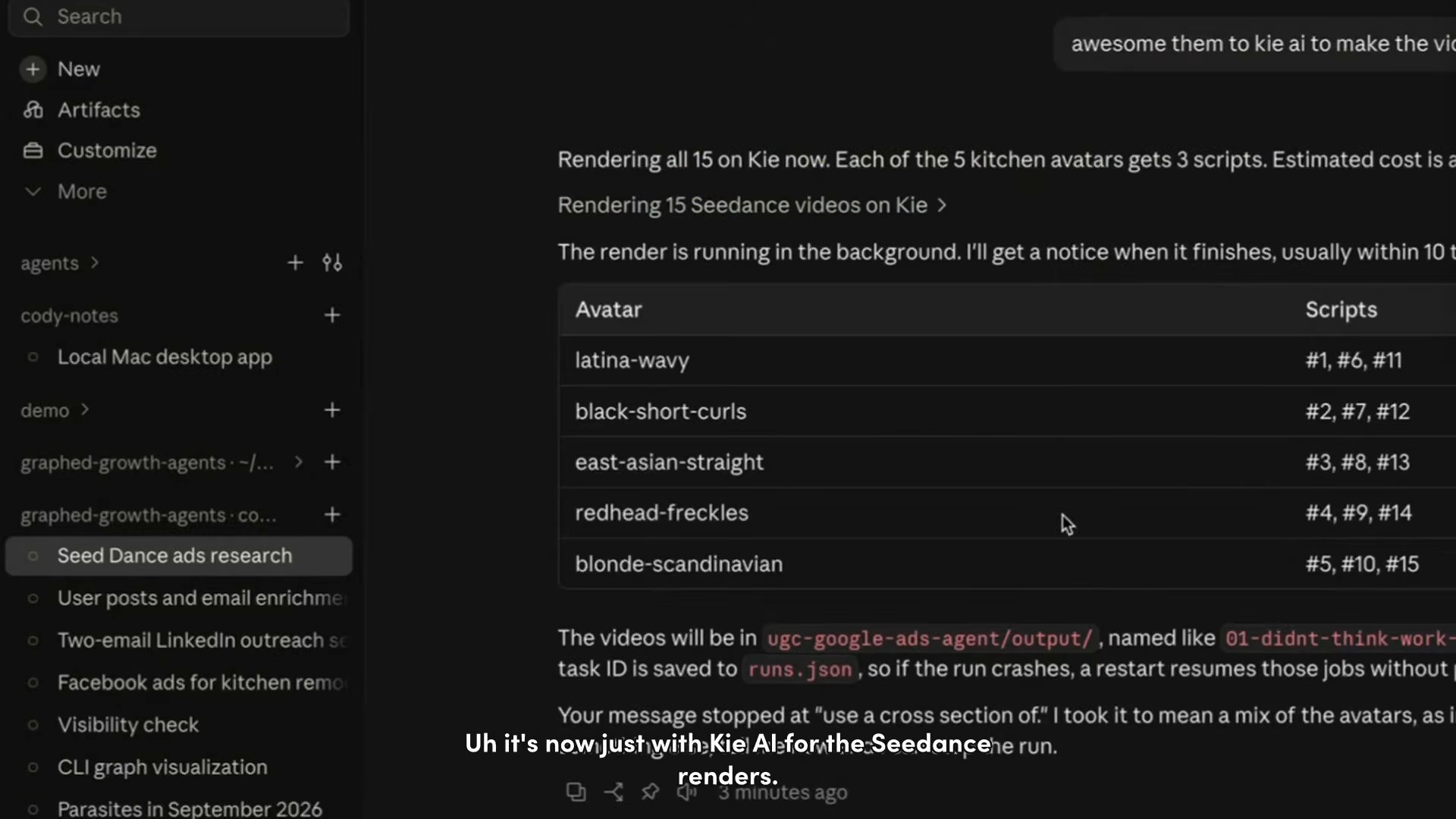Click the Scripts column header
The height and width of the screenshot is (819, 1456).
tap(1341, 309)
